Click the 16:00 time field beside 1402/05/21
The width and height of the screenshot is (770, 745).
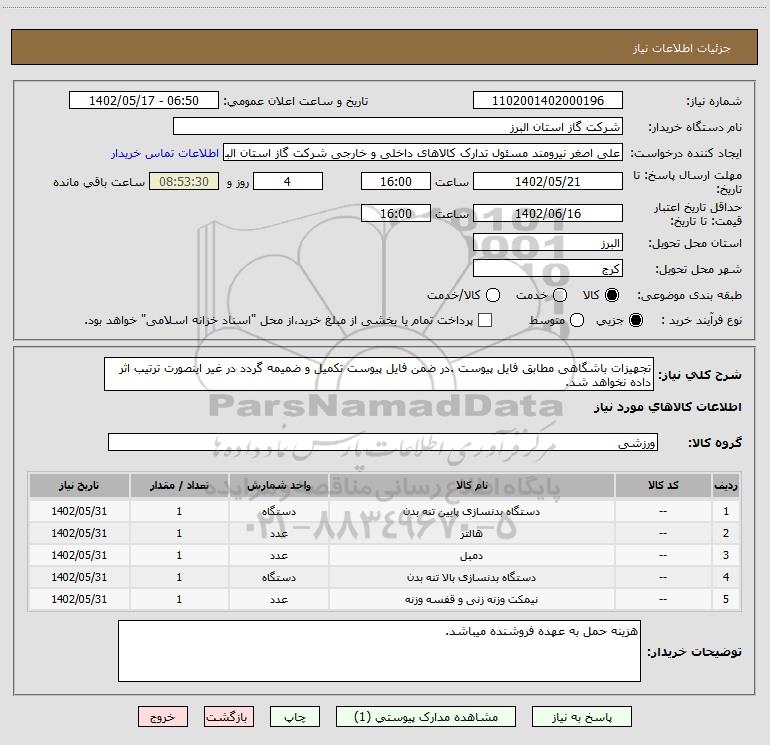pyautogui.click(x=396, y=181)
